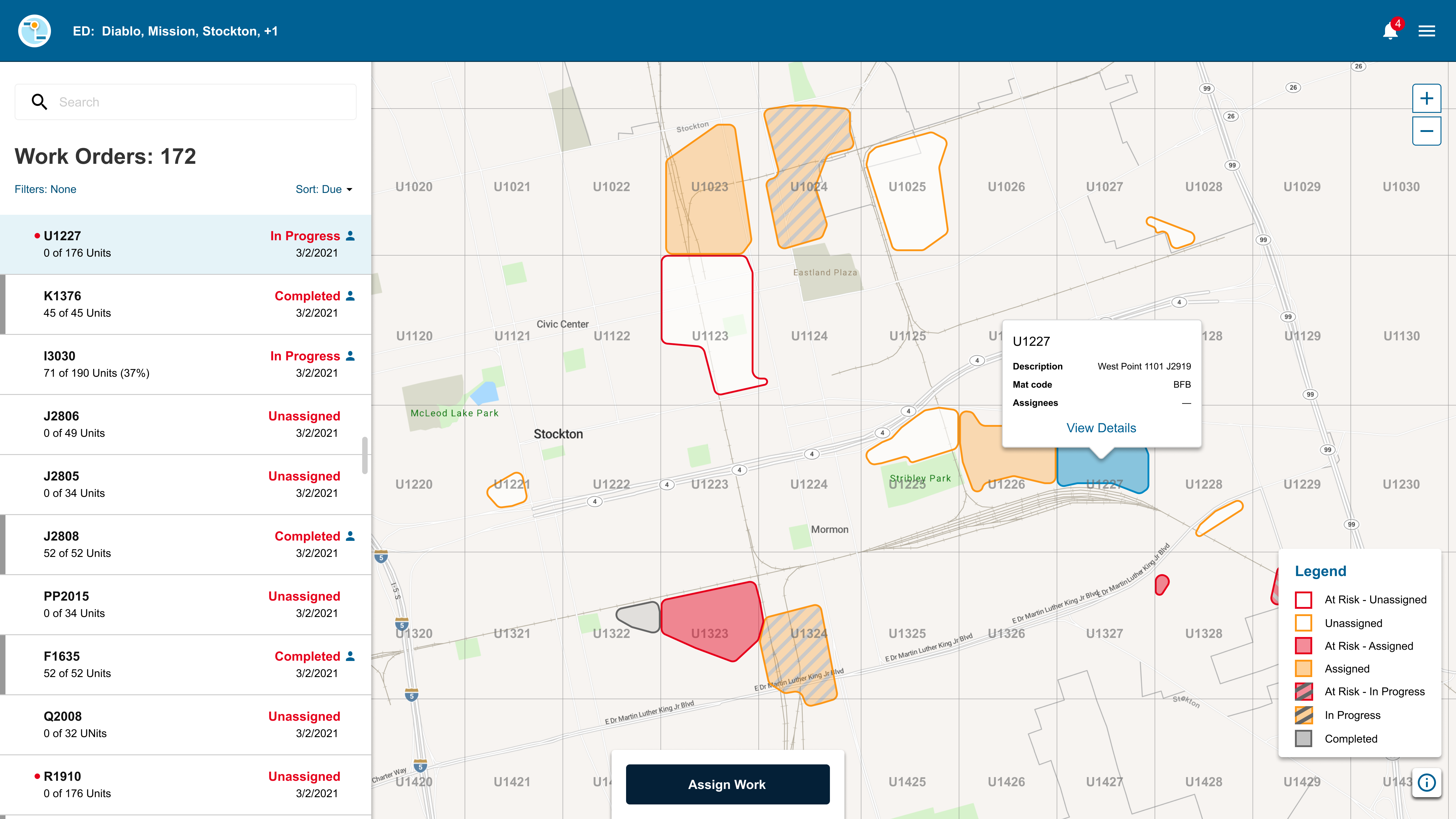Screen dimensions: 1456x819
Task: Click the Completed status on K1376
Action: point(307,296)
